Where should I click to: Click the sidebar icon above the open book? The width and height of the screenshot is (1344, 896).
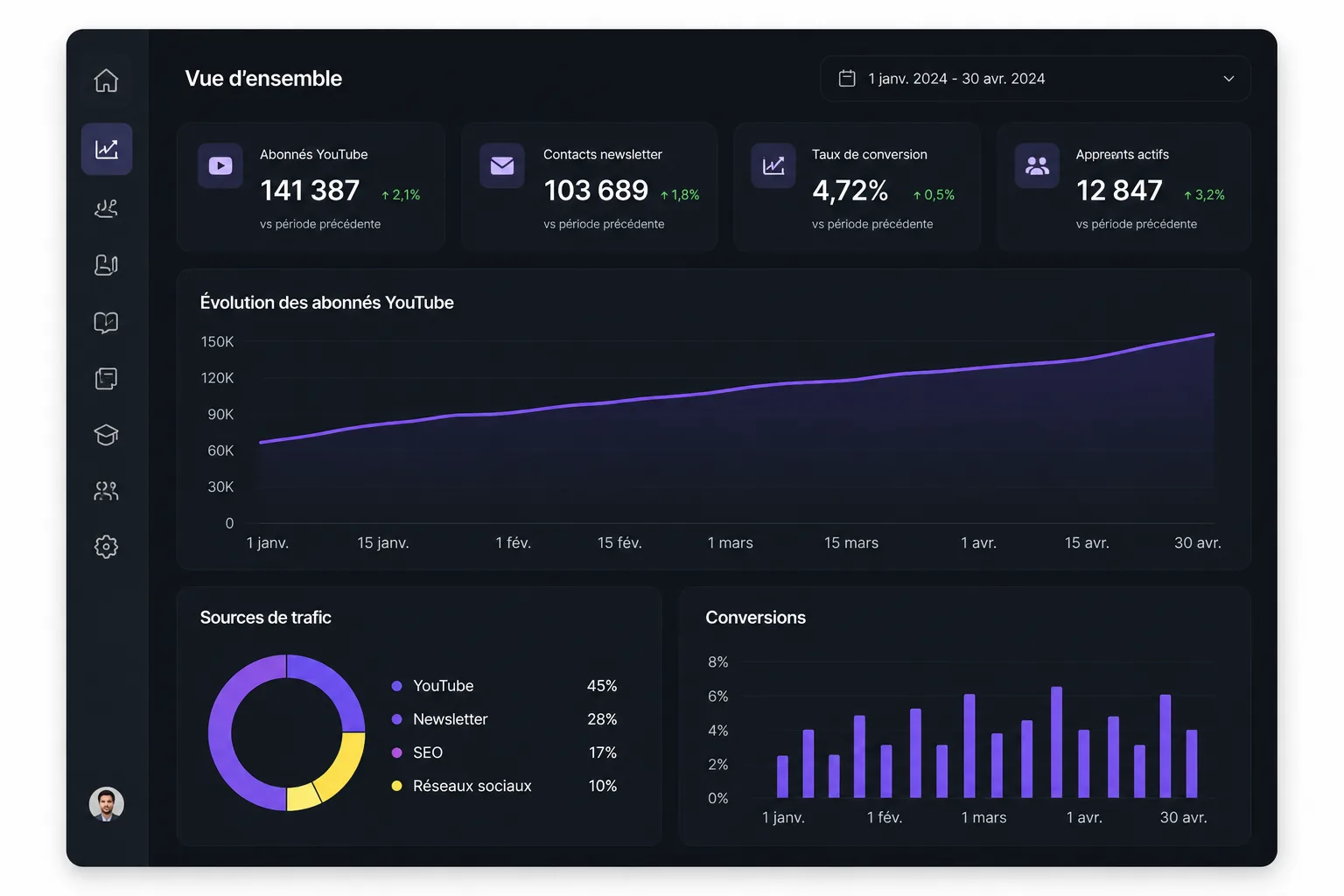(106, 264)
